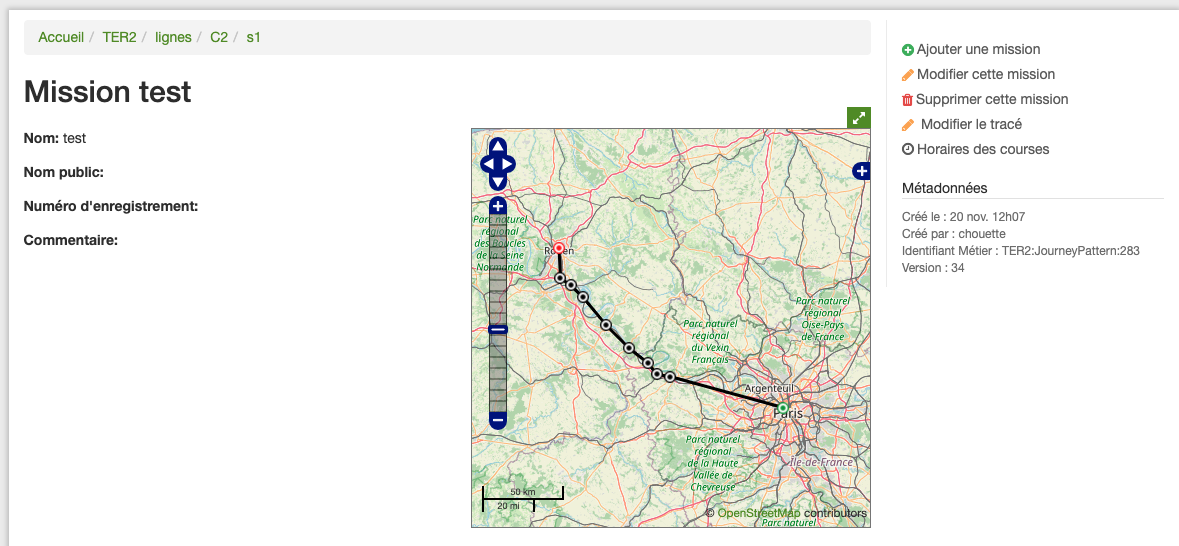The image size is (1179, 546).
Task: Open the C2 line breadcrumb
Action: (219, 37)
